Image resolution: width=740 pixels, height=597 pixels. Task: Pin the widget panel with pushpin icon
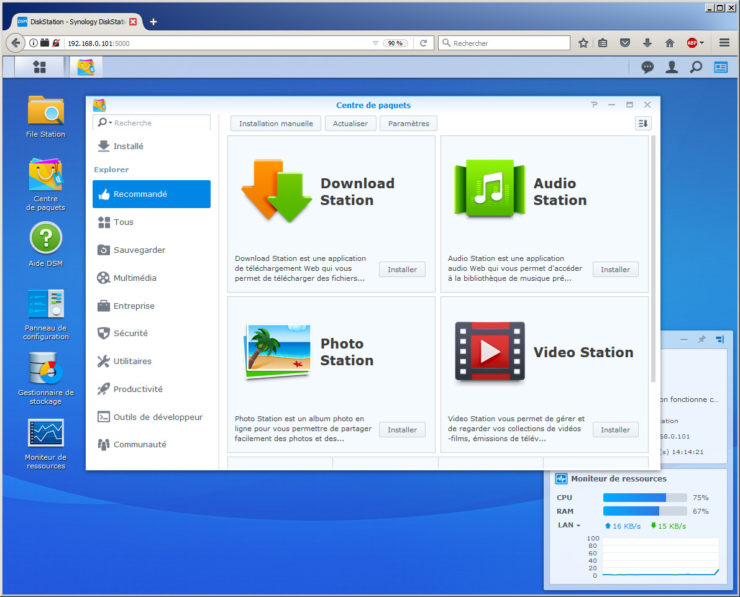(x=702, y=339)
